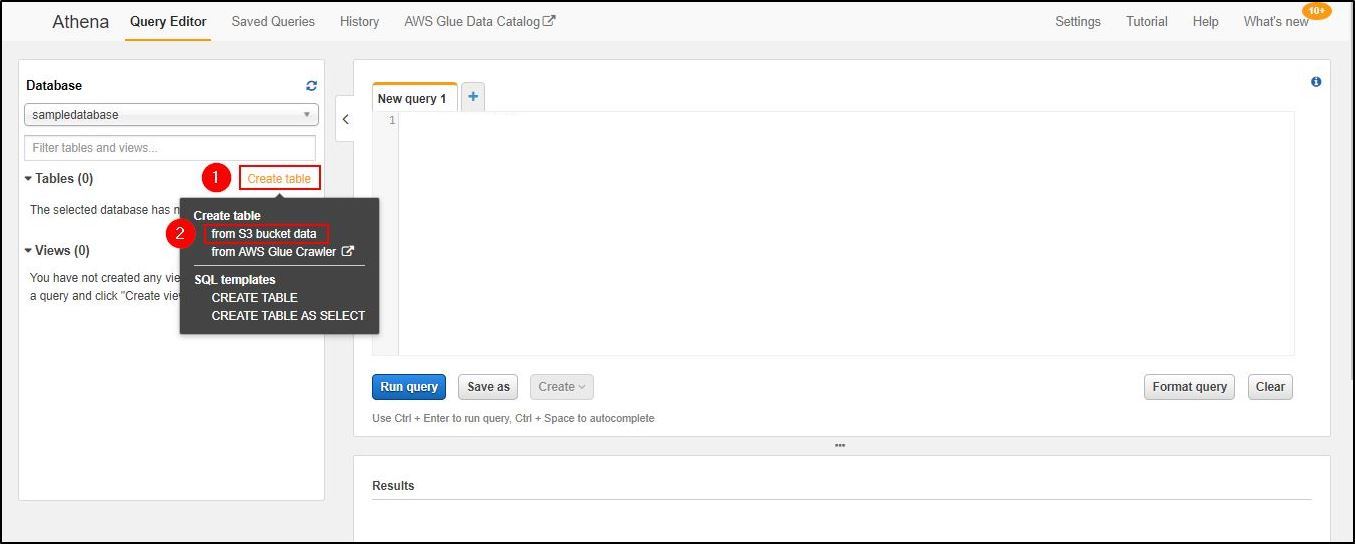Collapse the sidebar with left chevron
This screenshot has height=544, width=1355.
(345, 119)
